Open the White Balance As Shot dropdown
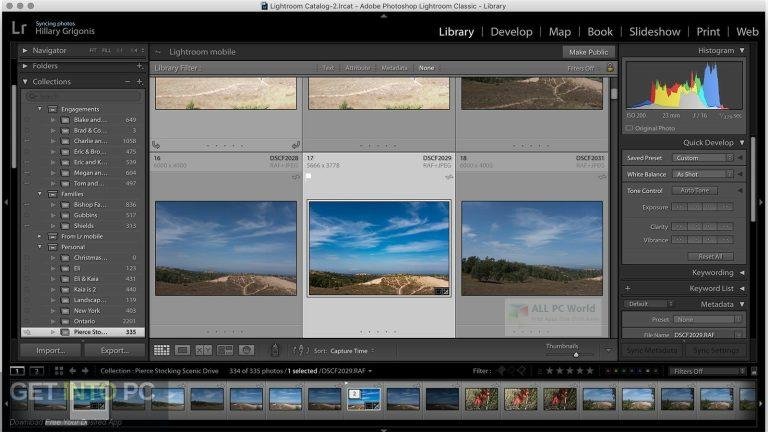768x432 pixels. [x=702, y=174]
